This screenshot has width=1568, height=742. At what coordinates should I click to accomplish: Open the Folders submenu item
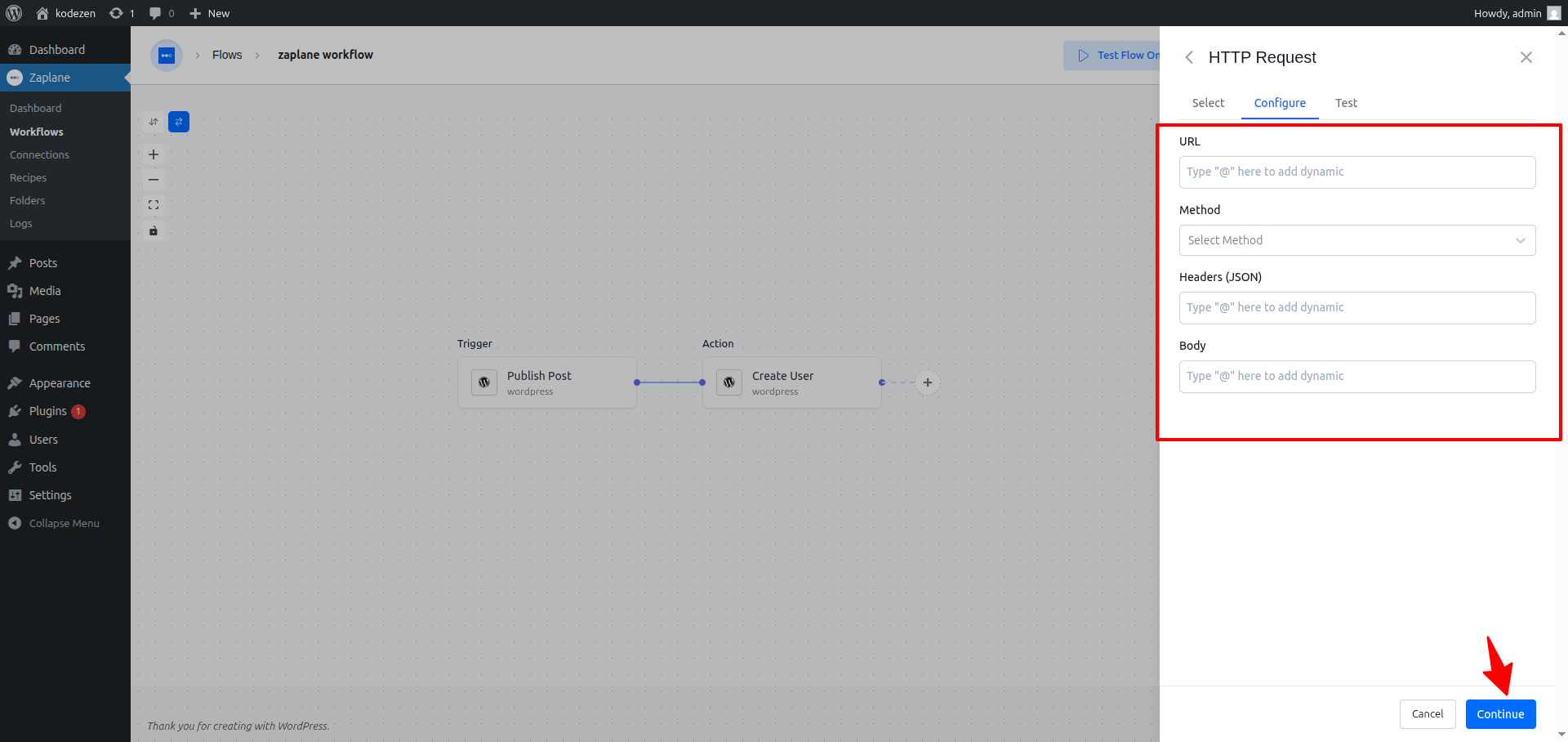click(27, 200)
